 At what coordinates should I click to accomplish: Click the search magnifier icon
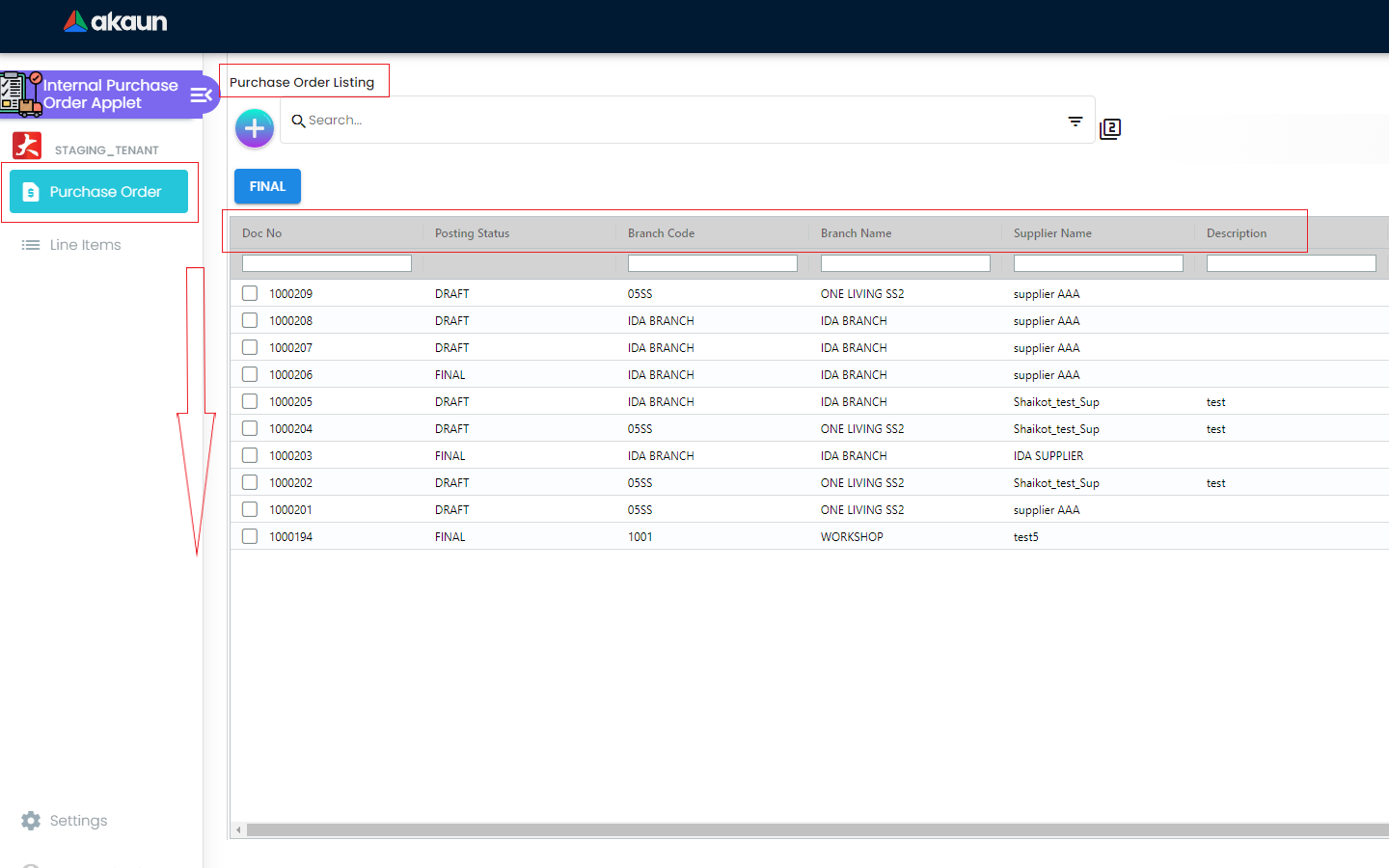[x=298, y=121]
